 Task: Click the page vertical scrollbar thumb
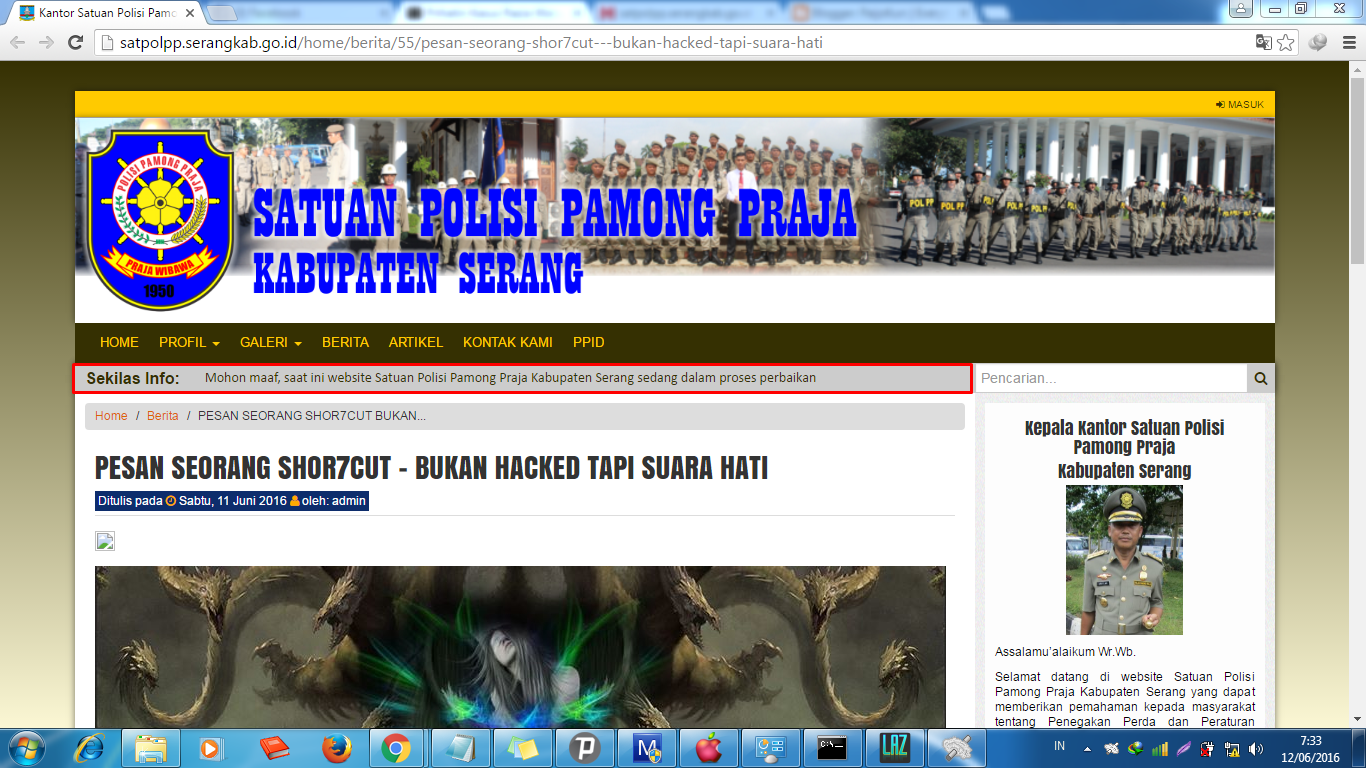click(1357, 170)
